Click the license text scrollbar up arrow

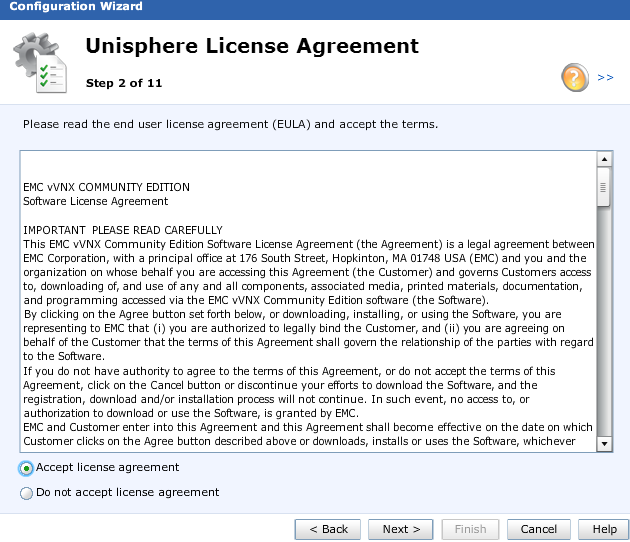(604, 159)
